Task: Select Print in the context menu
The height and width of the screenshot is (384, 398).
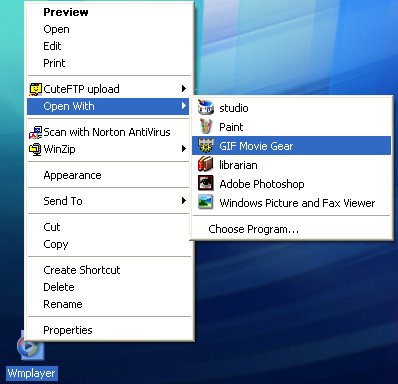Action: pos(109,63)
